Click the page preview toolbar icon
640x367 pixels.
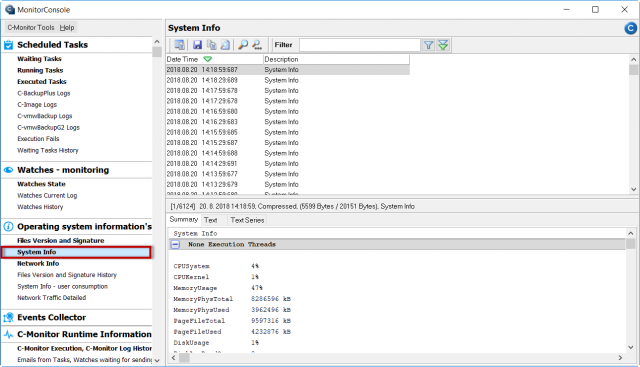pos(225,45)
